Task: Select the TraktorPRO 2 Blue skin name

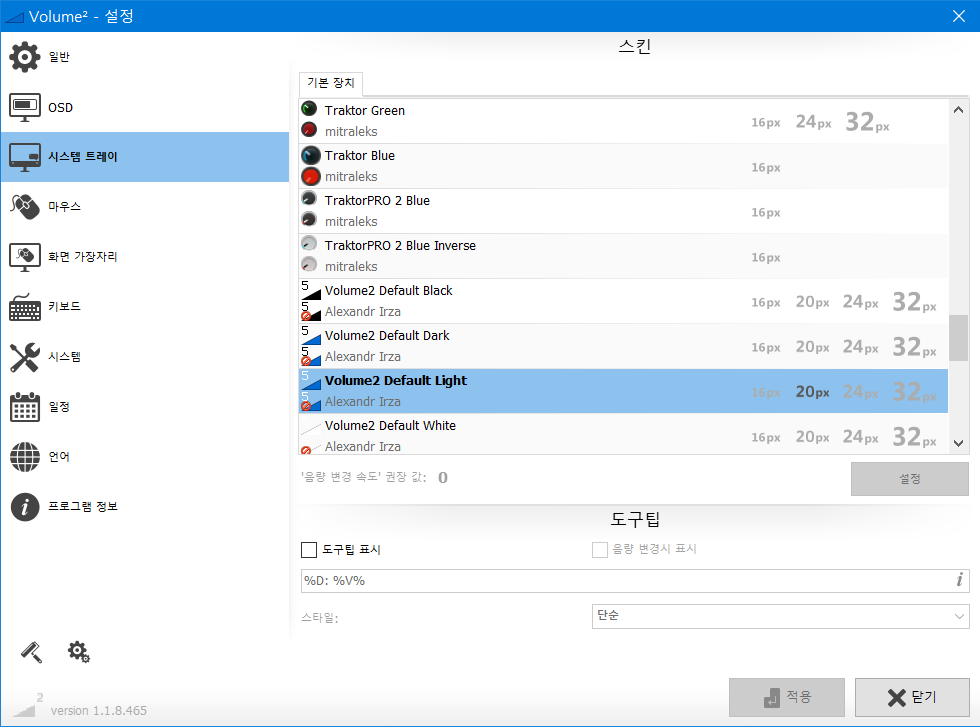Action: [x=378, y=201]
